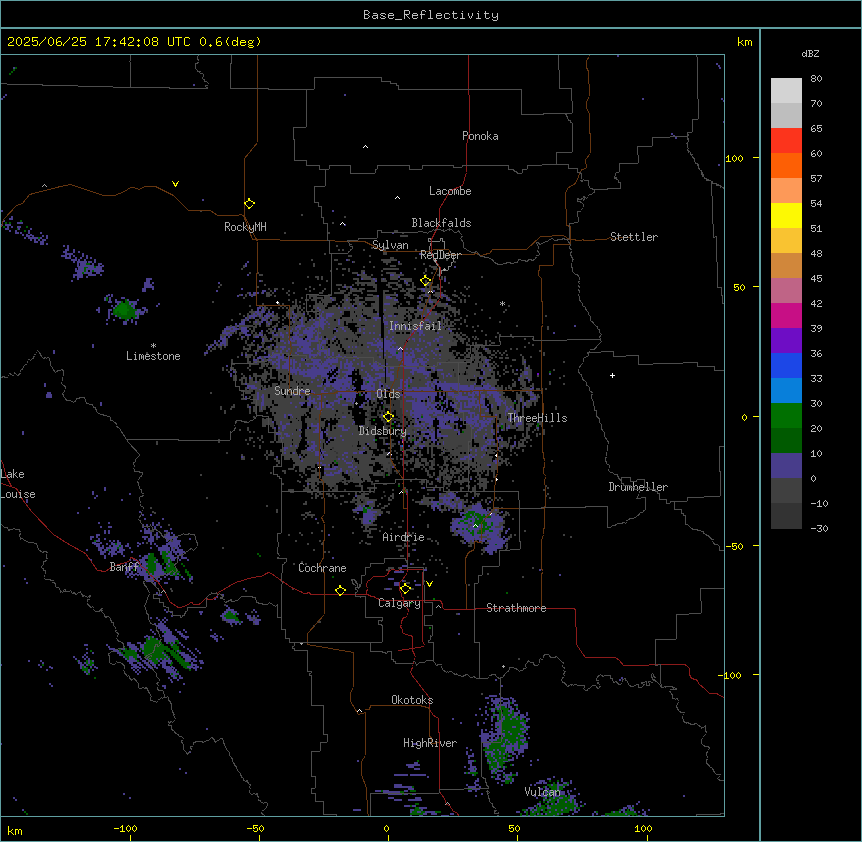The height and width of the screenshot is (842, 862).
Task: Click the Strathmore label
Action: (x=516, y=608)
